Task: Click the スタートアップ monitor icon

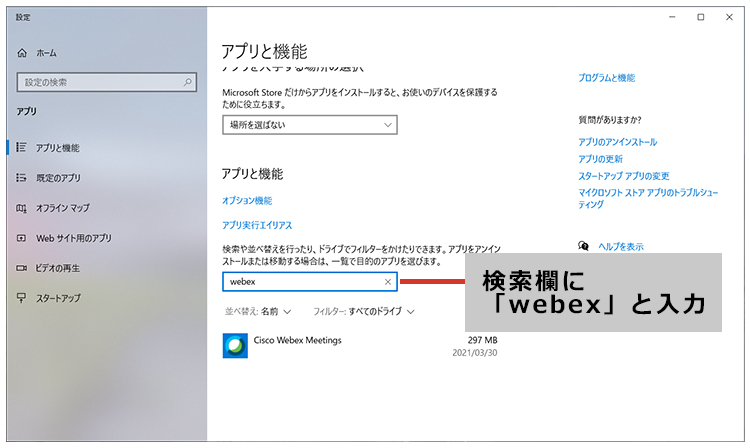Action: pyautogui.click(x=21, y=298)
